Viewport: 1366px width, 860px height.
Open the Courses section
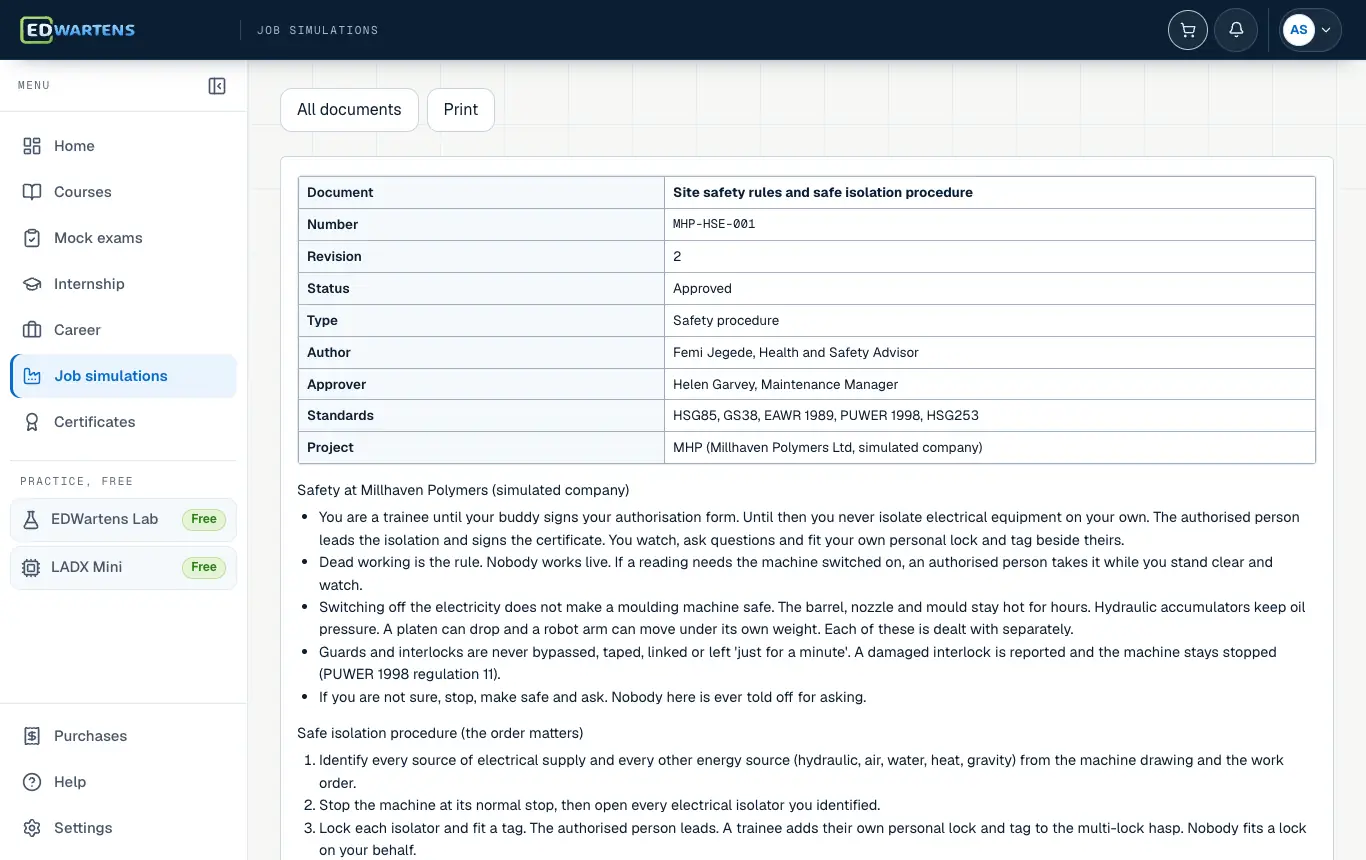tap(123, 192)
